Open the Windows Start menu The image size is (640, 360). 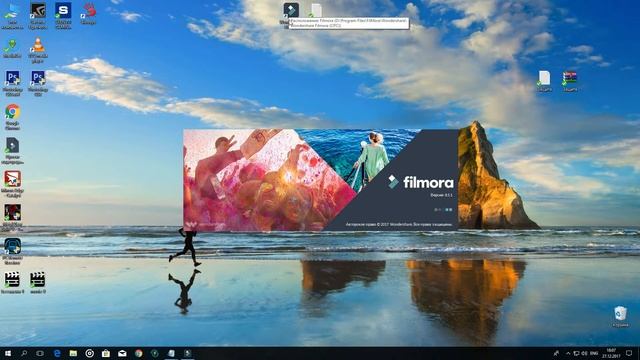pyautogui.click(x=8, y=353)
